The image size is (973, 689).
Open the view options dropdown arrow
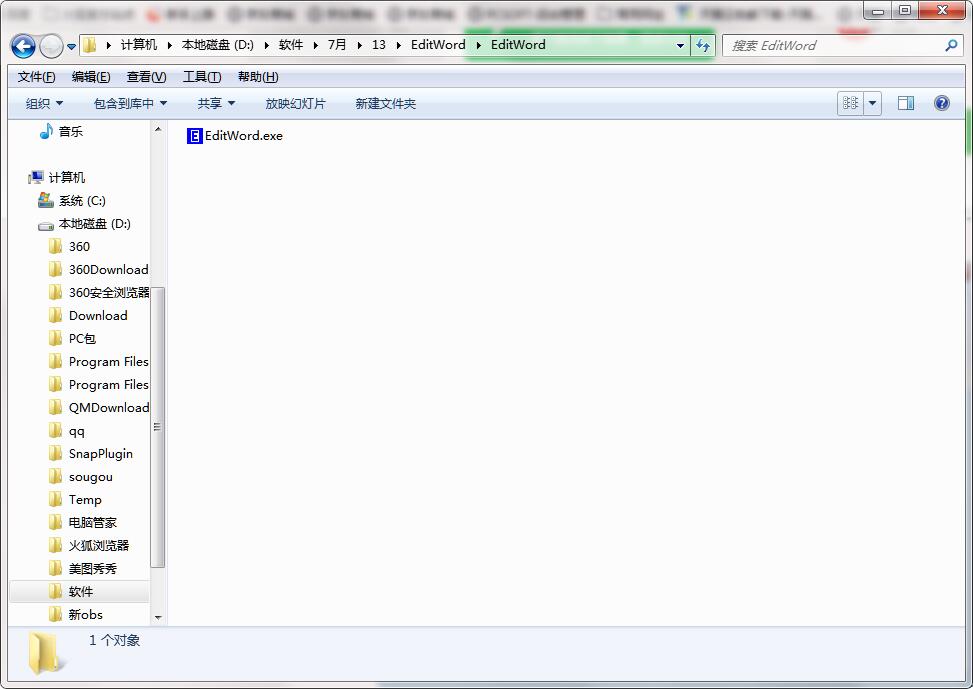(x=872, y=103)
